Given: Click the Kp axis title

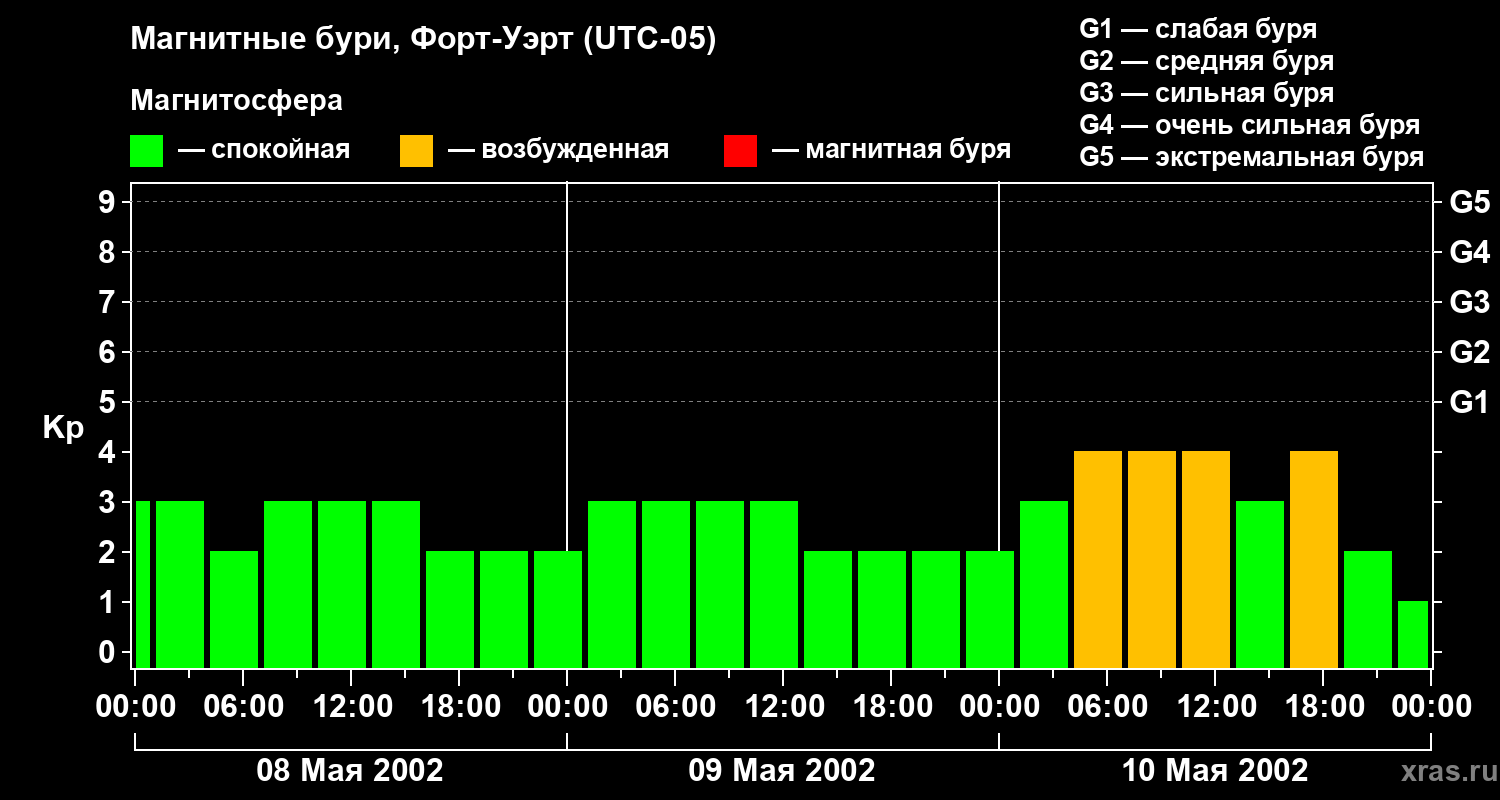Looking at the screenshot, I should tap(63, 428).
